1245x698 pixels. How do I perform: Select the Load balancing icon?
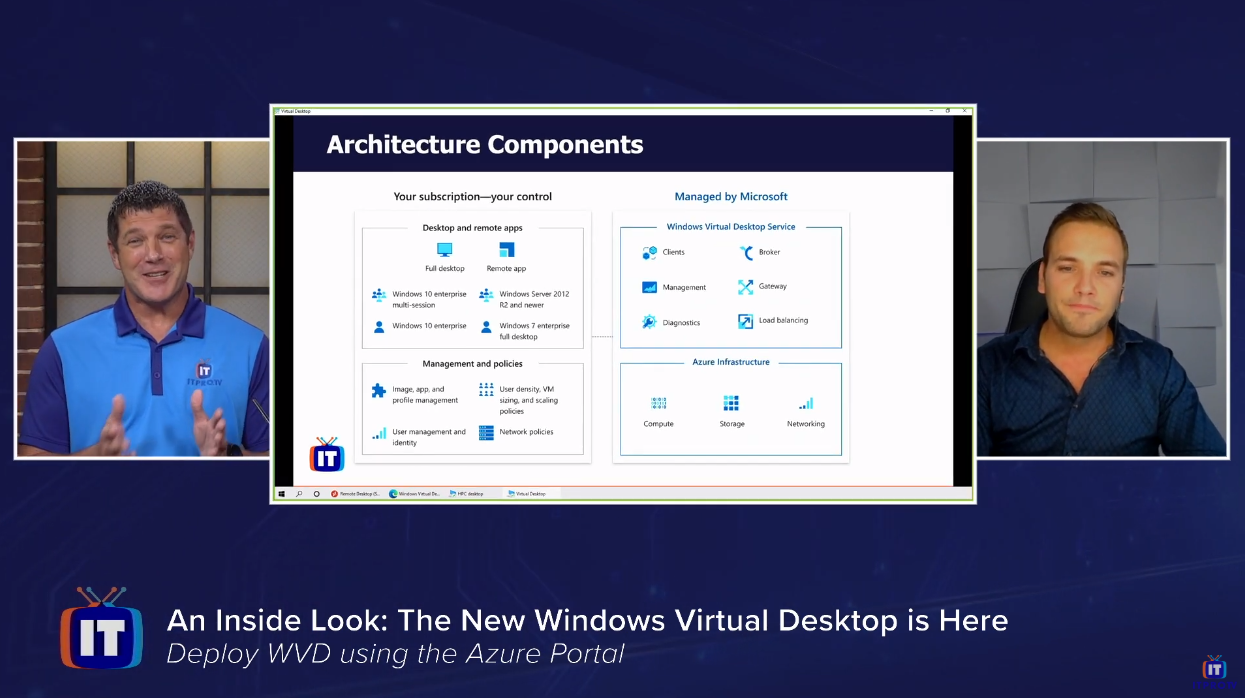[746, 321]
